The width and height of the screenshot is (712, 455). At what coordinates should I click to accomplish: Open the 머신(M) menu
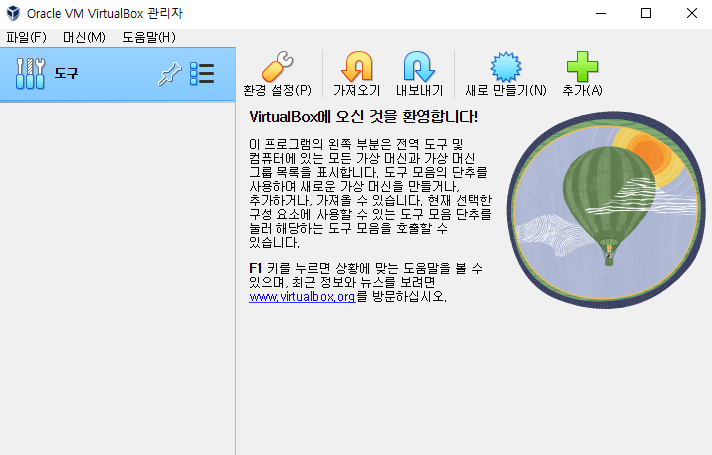click(x=84, y=37)
